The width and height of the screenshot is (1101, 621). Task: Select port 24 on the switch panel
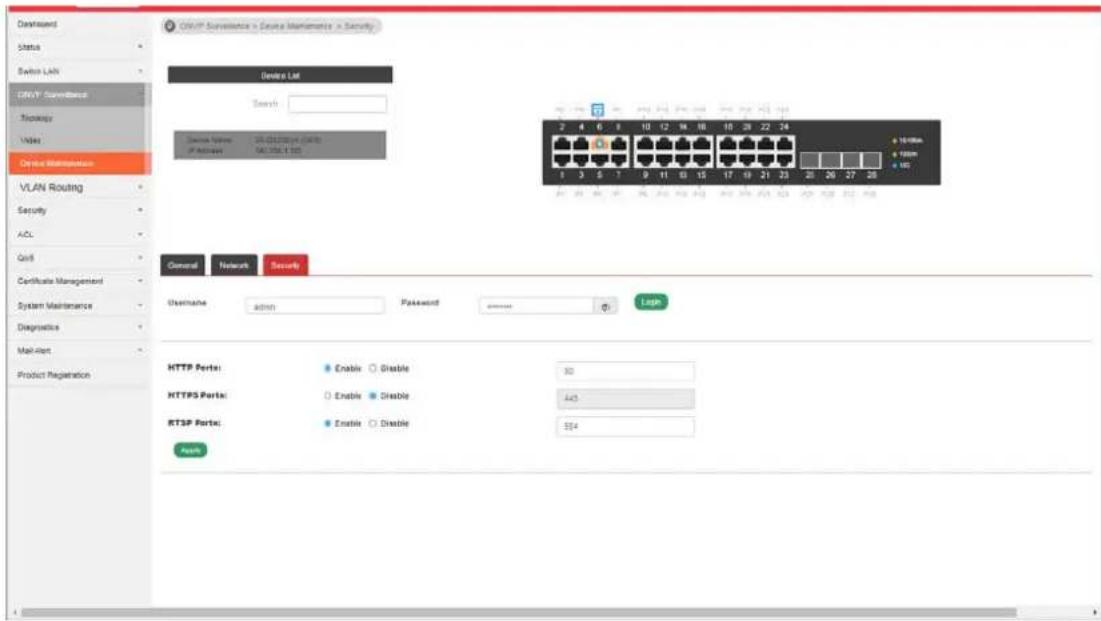785,144
